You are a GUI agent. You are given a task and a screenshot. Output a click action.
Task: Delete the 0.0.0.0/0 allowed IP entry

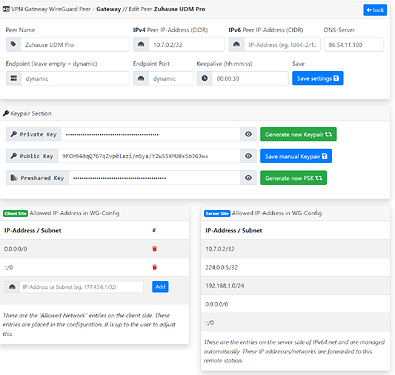[x=154, y=249]
